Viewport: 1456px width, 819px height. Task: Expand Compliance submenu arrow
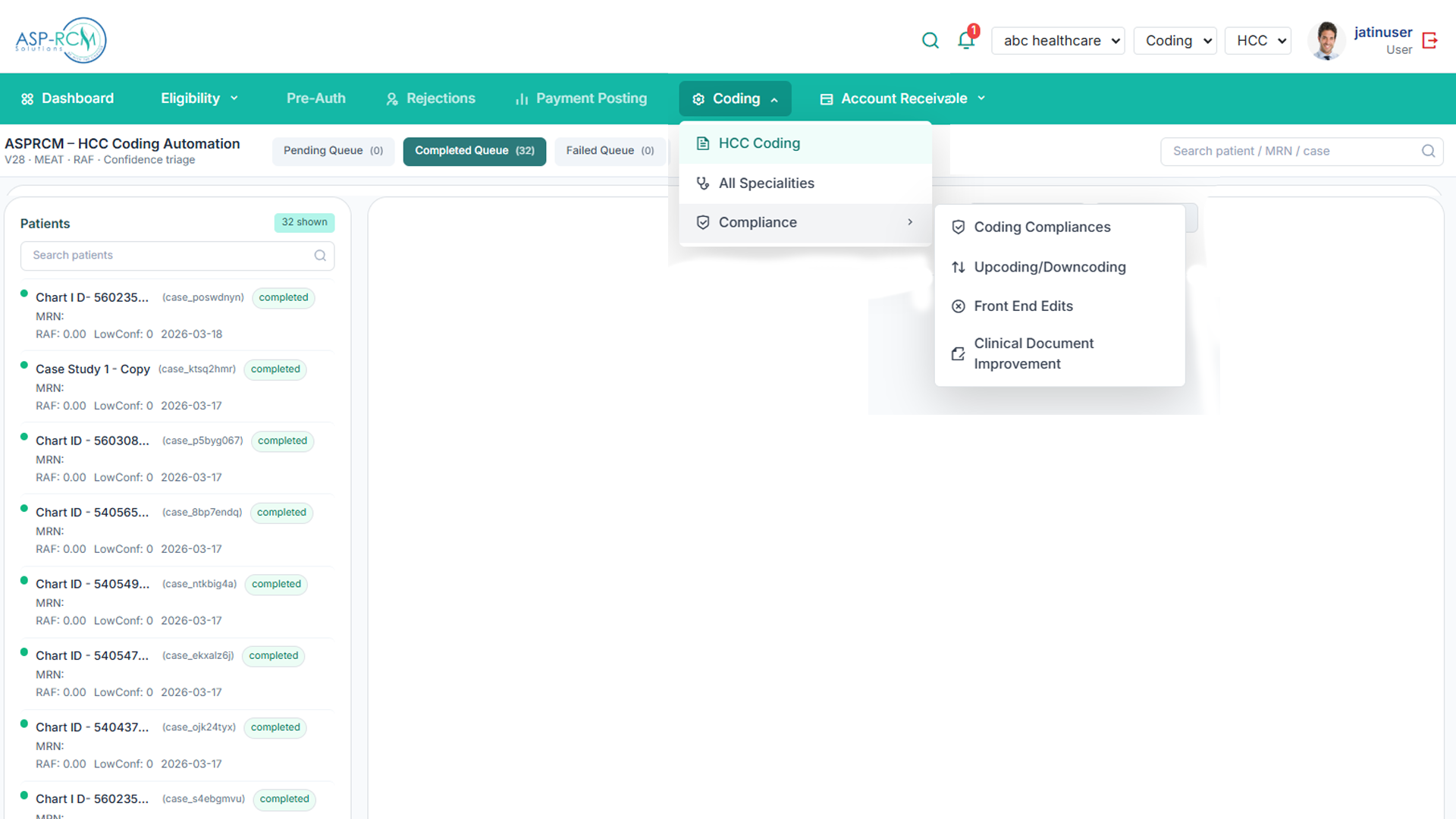click(x=910, y=222)
